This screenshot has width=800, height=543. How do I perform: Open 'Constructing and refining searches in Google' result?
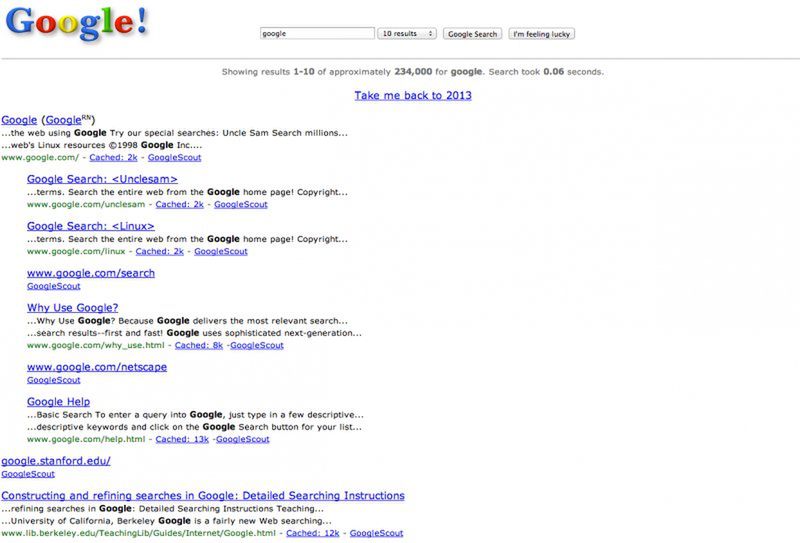click(203, 496)
